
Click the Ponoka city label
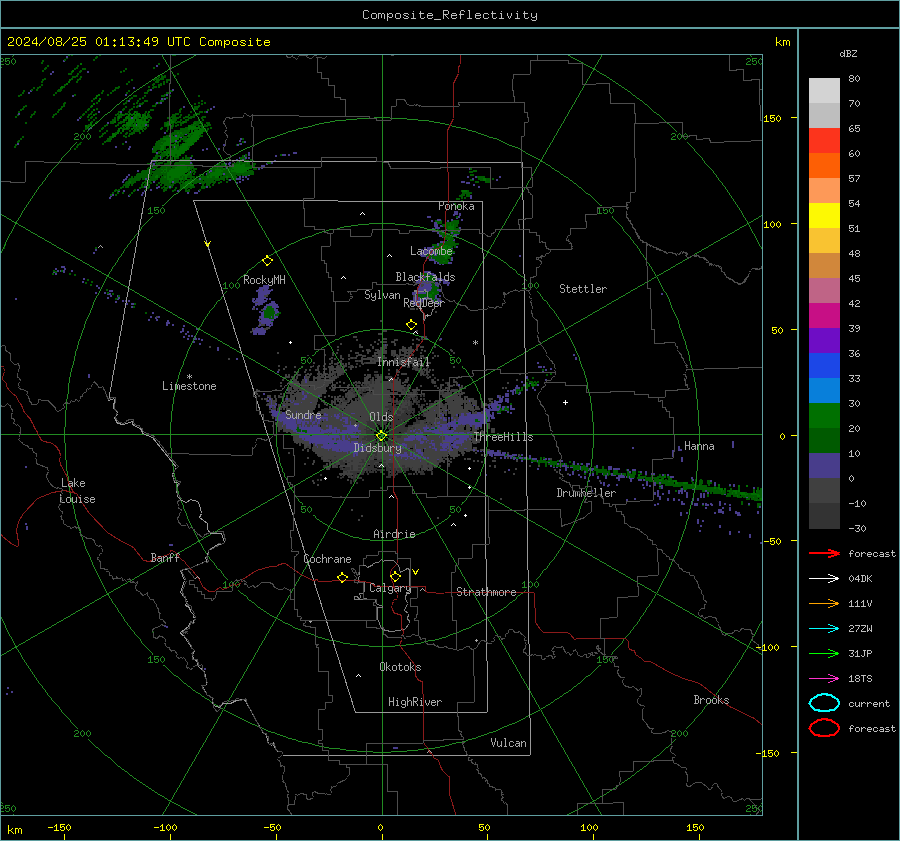point(456,206)
